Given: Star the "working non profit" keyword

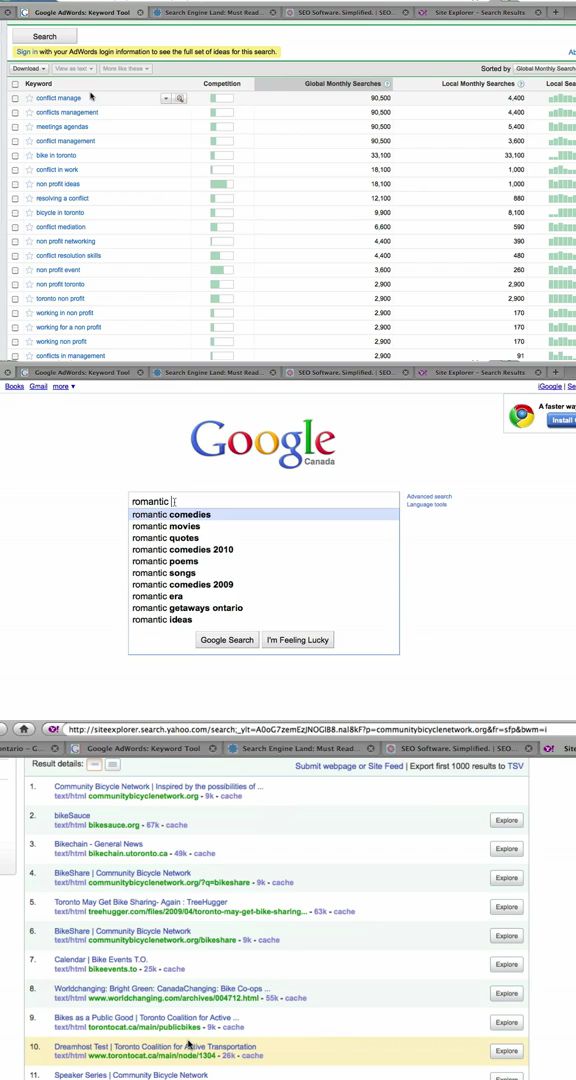Looking at the screenshot, I should [29, 342].
